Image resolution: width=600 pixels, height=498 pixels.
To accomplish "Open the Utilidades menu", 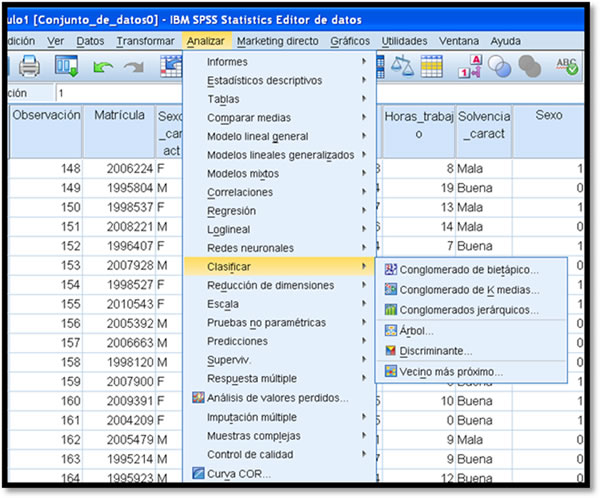I will tap(404, 41).
